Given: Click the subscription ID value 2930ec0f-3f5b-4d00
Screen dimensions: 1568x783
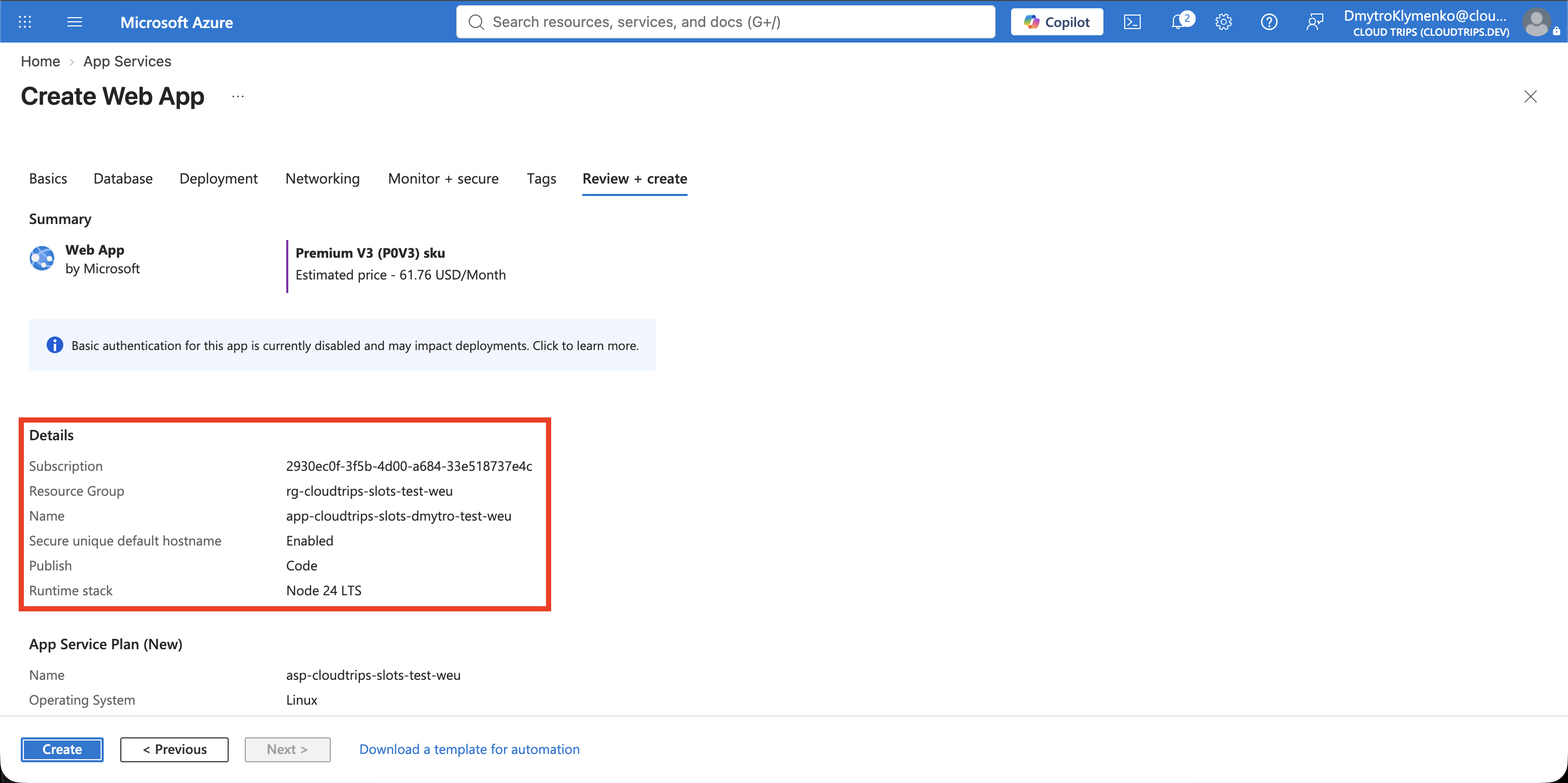Looking at the screenshot, I should point(409,466).
